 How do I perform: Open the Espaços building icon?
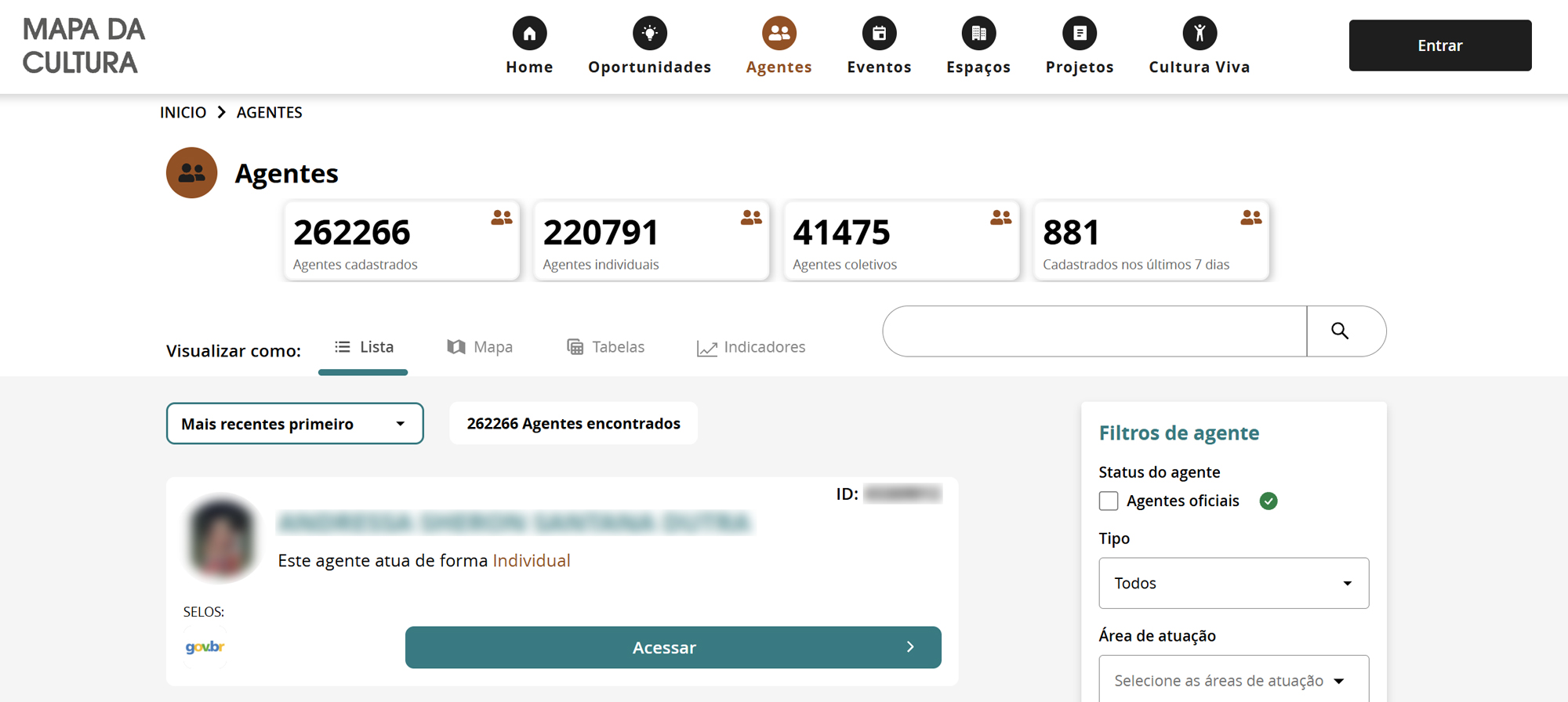point(978,33)
